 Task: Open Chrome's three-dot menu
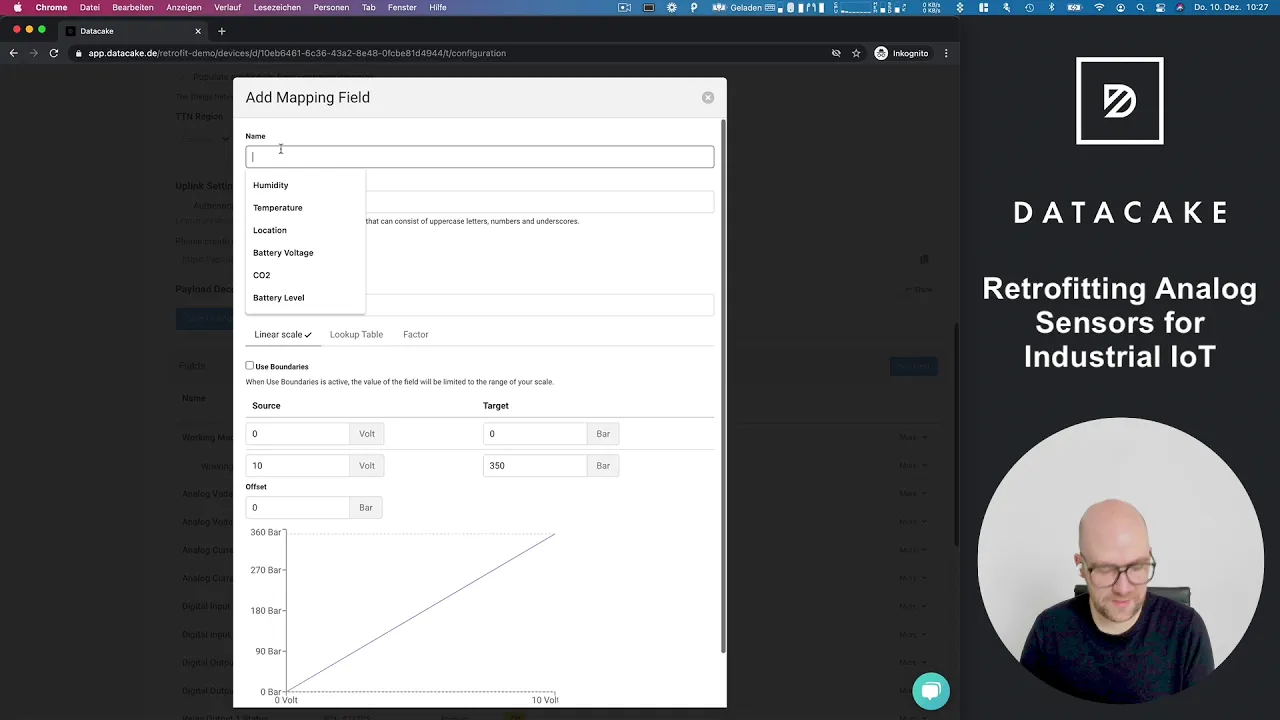coord(946,53)
